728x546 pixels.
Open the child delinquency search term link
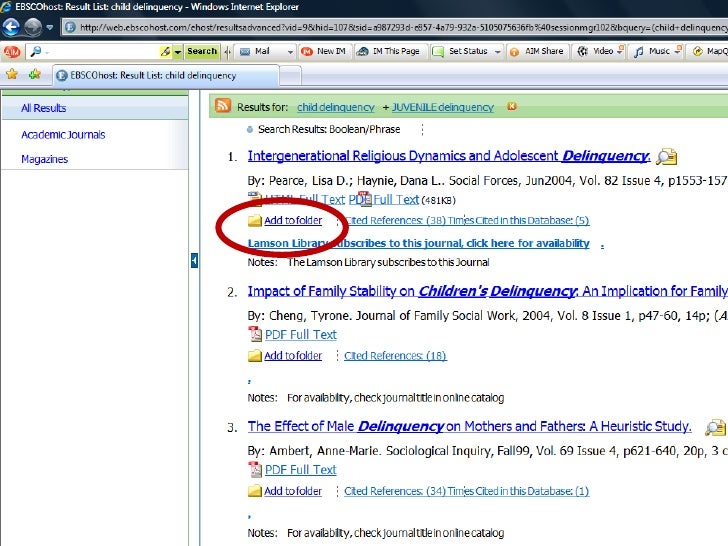coord(336,107)
